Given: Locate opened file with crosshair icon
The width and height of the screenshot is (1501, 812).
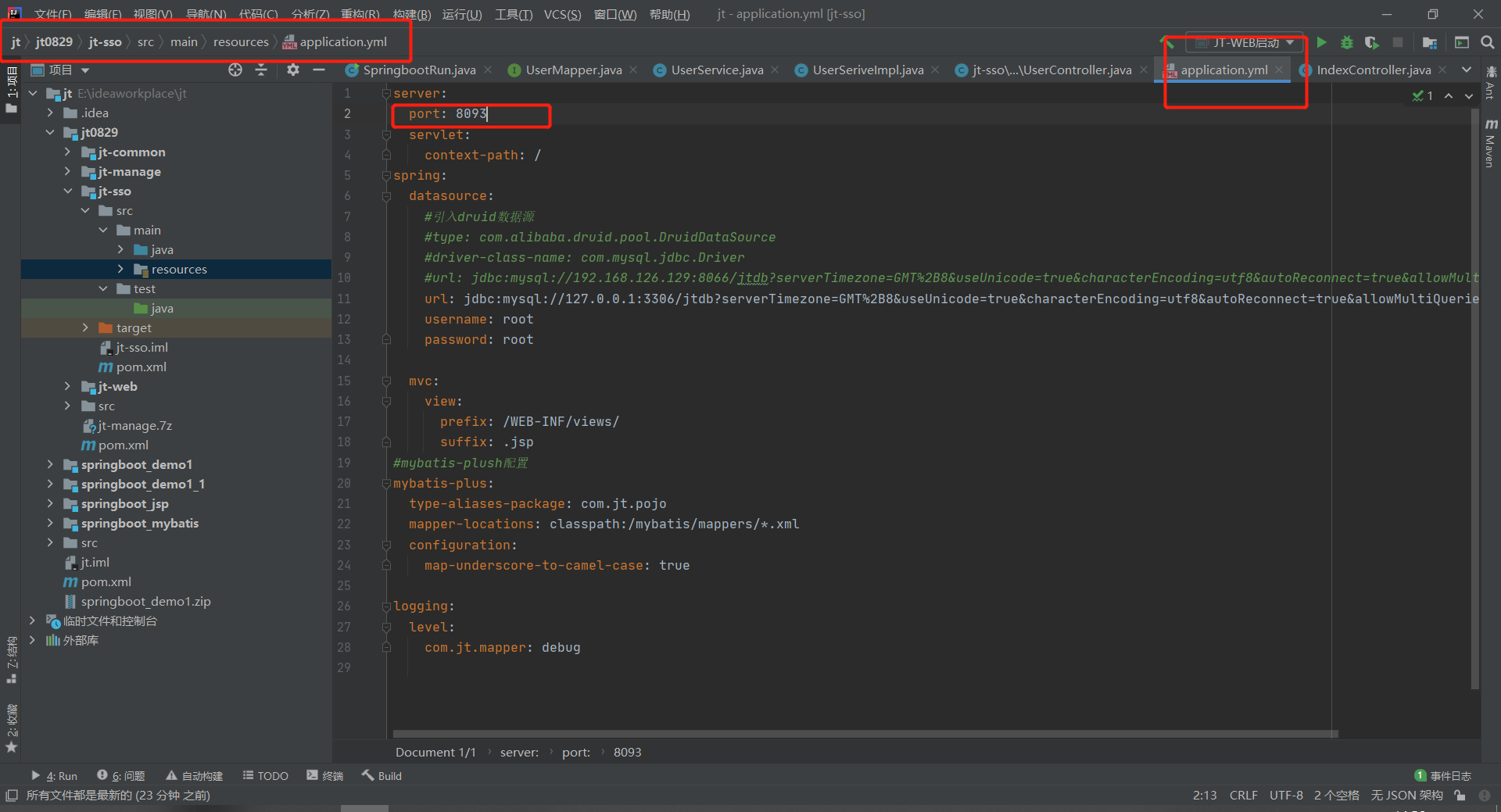Looking at the screenshot, I should pyautogui.click(x=235, y=70).
